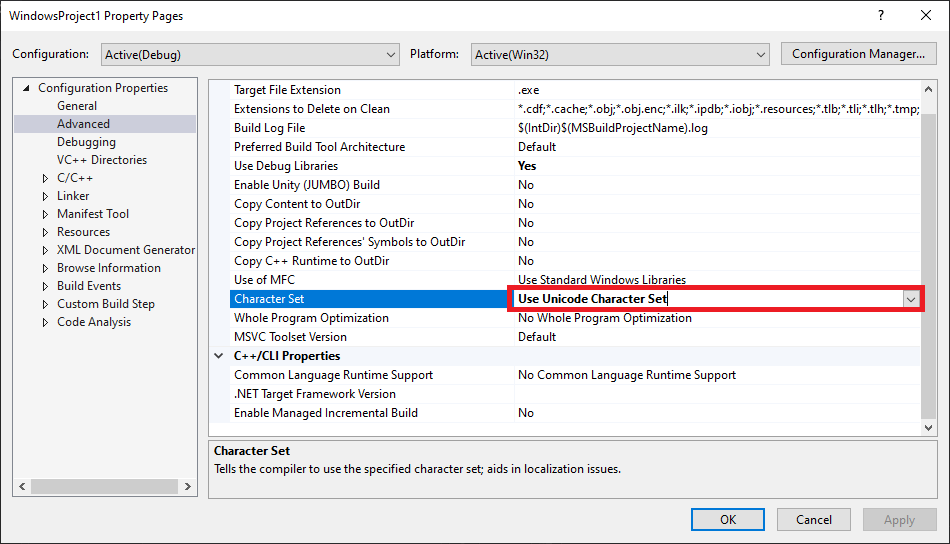
Task: Click No Whole Program Optimization value
Action: (605, 317)
